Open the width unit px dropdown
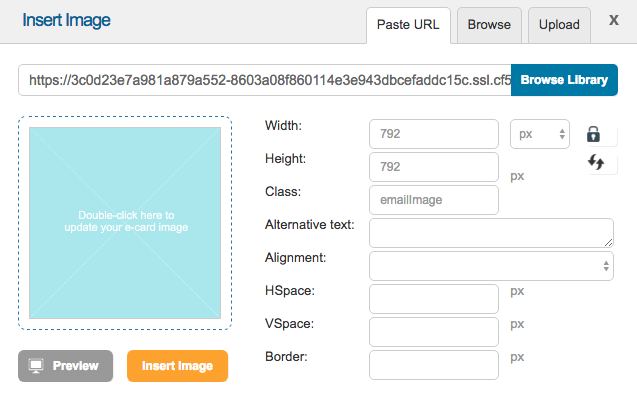637x396 pixels. (x=540, y=134)
